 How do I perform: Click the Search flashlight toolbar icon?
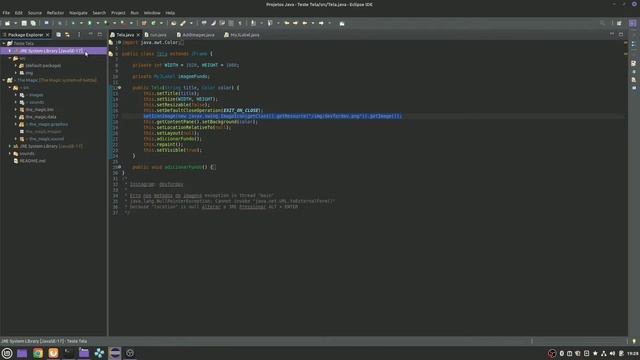[183, 23]
